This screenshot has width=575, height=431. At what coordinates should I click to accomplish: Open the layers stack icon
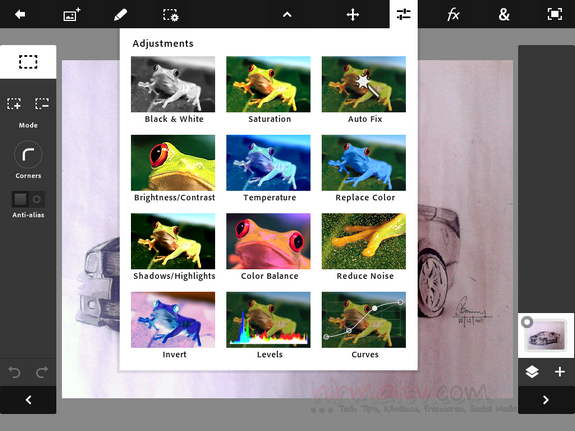click(532, 372)
